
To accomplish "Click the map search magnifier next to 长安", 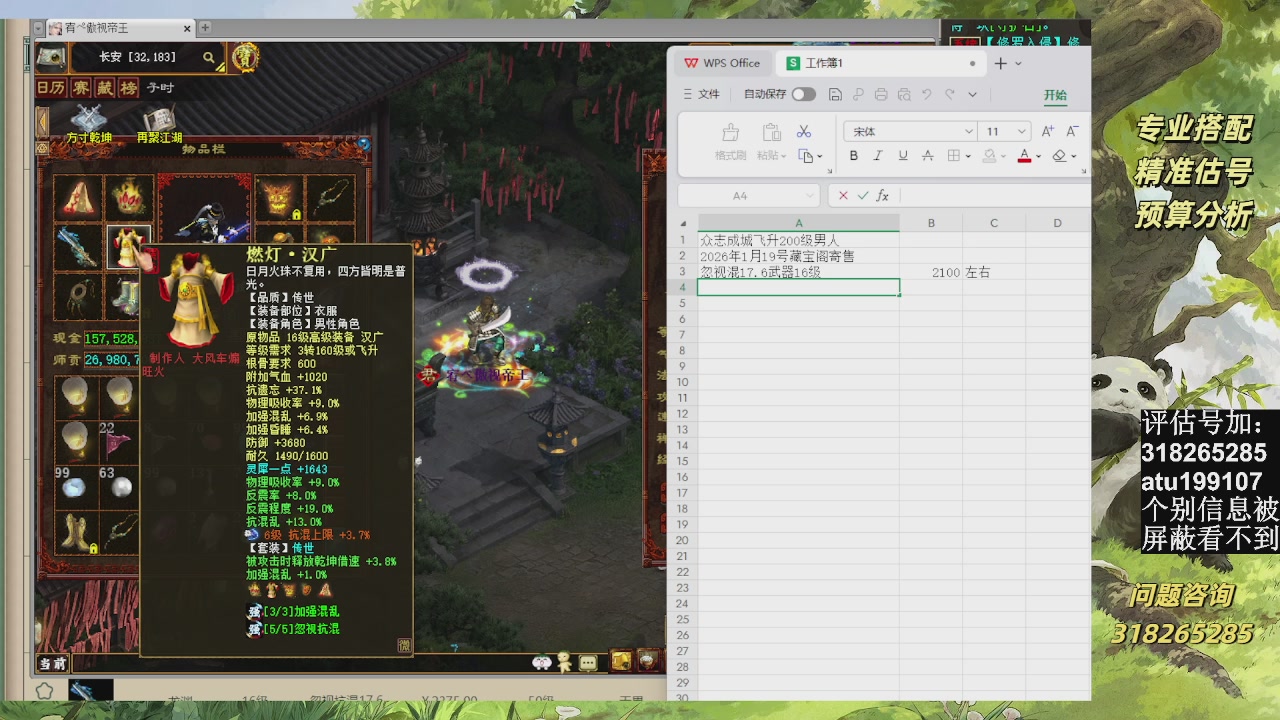I will [209, 58].
